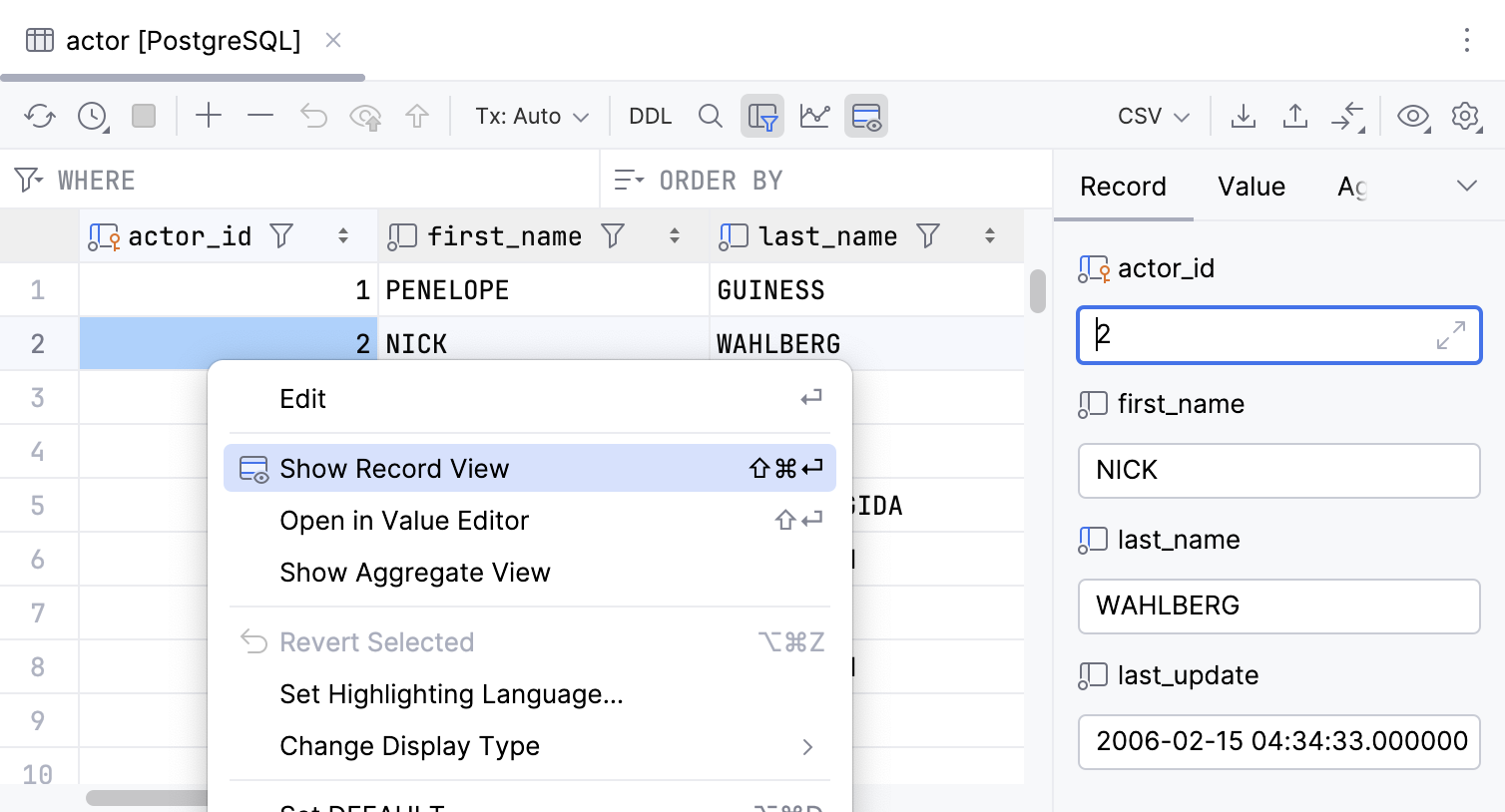
Task: Open the Tx: Auto transaction mode dropdown
Action: 530,116
